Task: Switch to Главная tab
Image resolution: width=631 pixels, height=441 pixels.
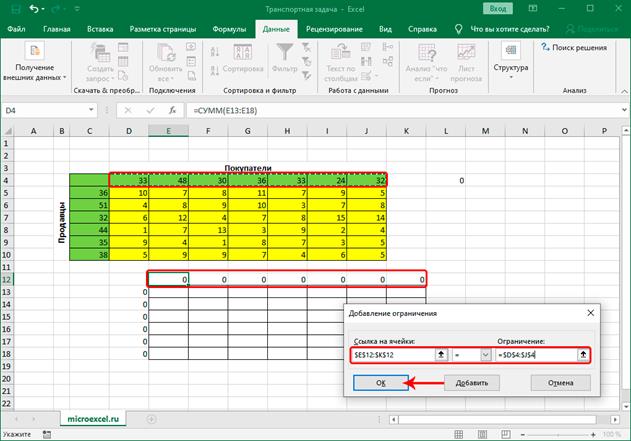Action: click(x=57, y=29)
